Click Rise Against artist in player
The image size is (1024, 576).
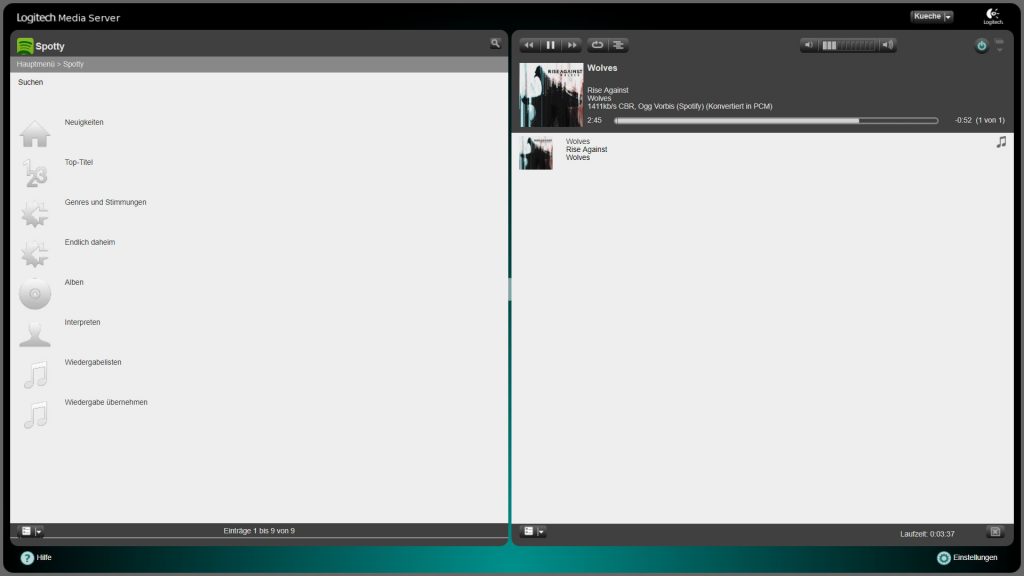pos(607,90)
